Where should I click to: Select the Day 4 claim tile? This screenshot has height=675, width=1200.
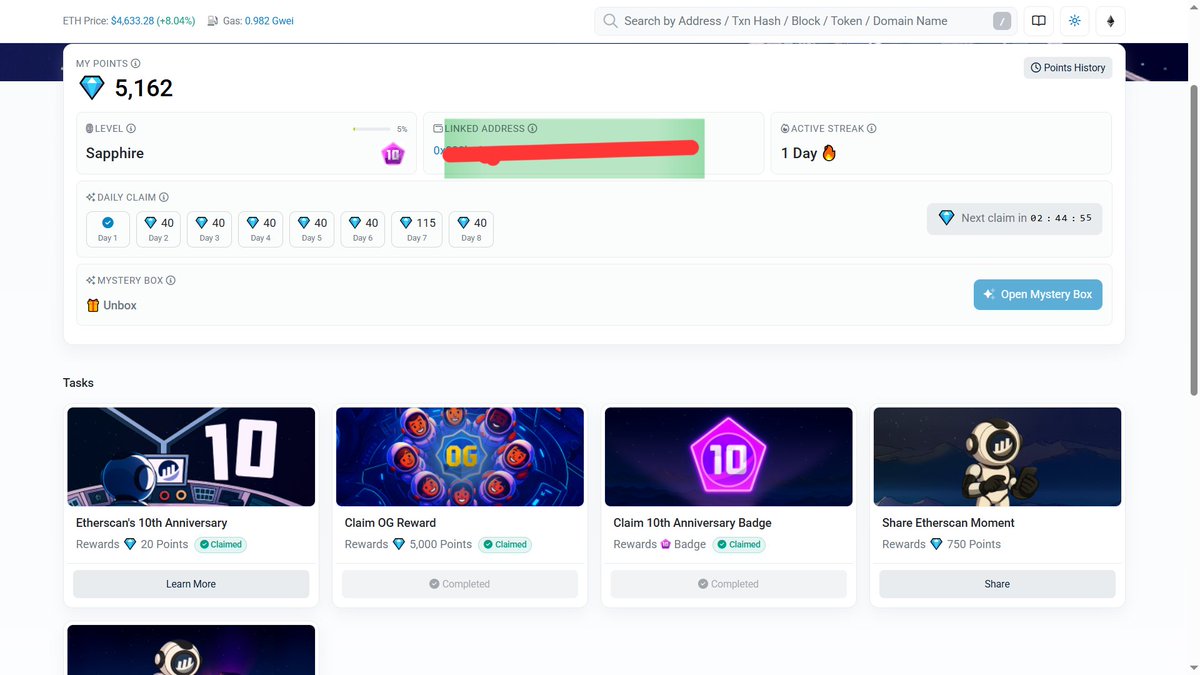[261, 229]
